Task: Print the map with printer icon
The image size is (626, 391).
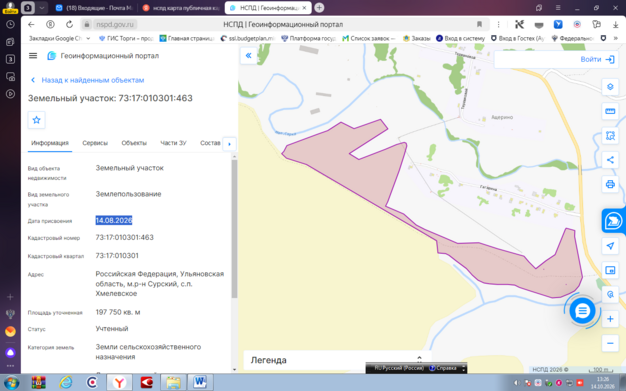Action: tap(610, 184)
